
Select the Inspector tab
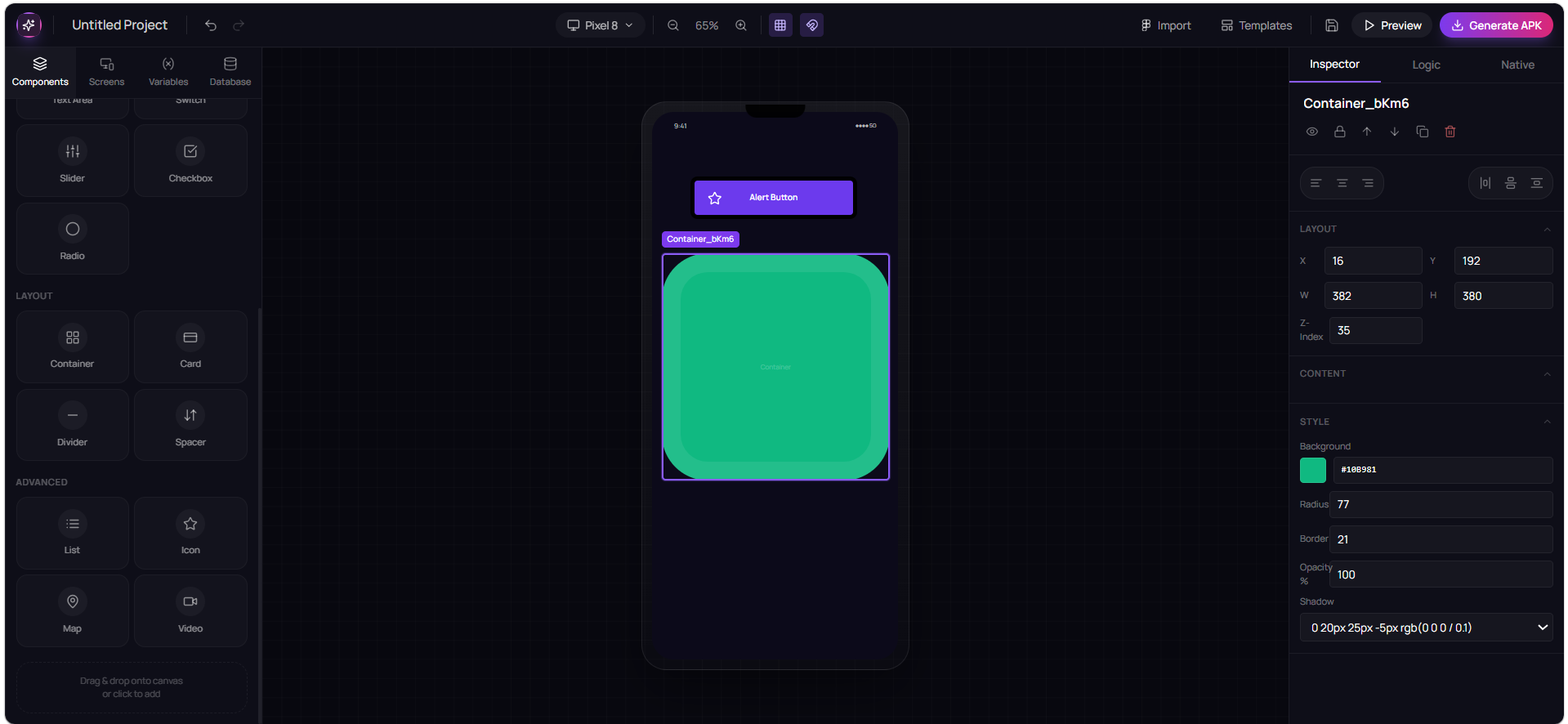pyautogui.click(x=1334, y=65)
